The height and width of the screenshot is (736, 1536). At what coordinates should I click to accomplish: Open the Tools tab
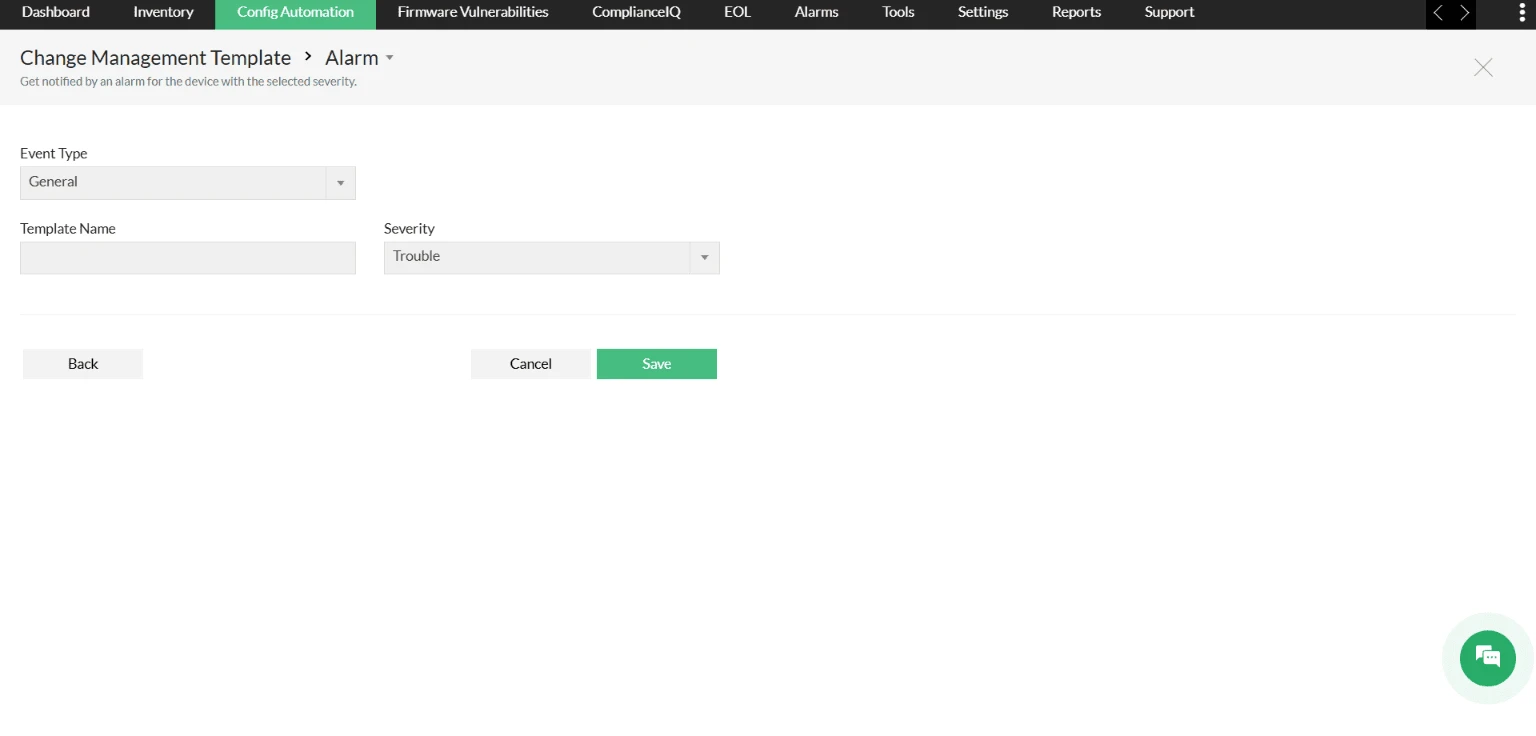tap(898, 13)
